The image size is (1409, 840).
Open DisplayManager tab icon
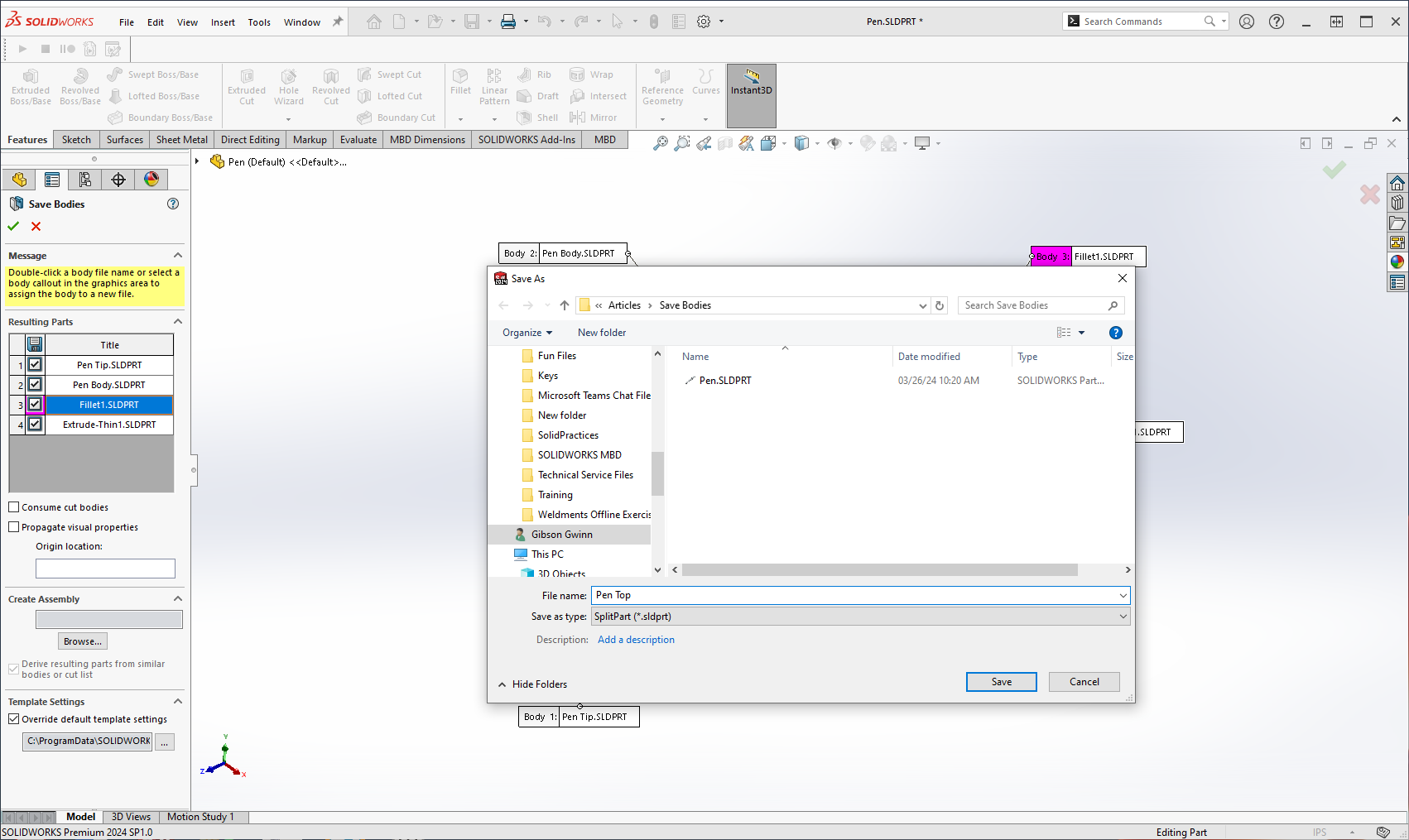point(151,180)
